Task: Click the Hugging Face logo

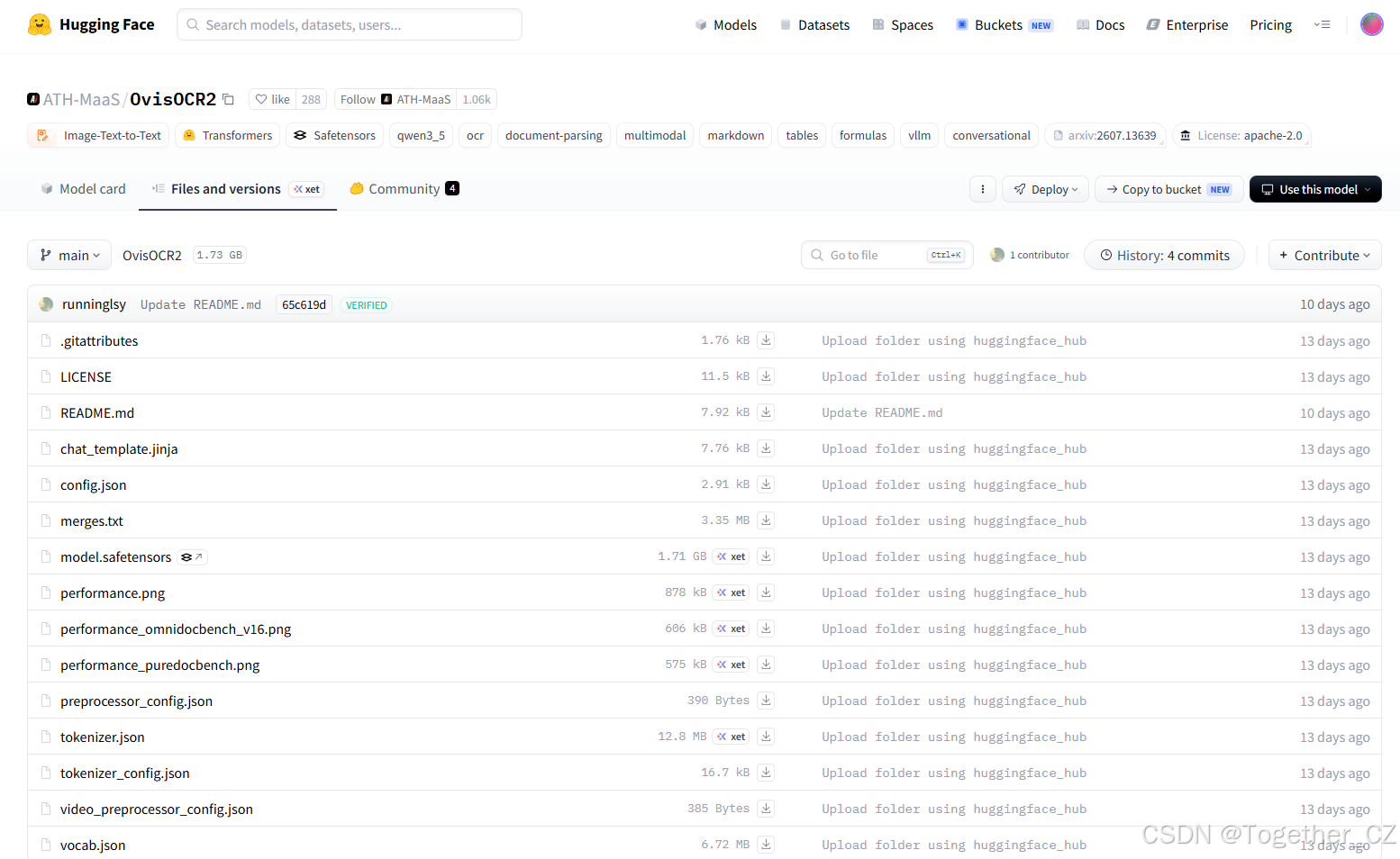Action: coord(91,24)
